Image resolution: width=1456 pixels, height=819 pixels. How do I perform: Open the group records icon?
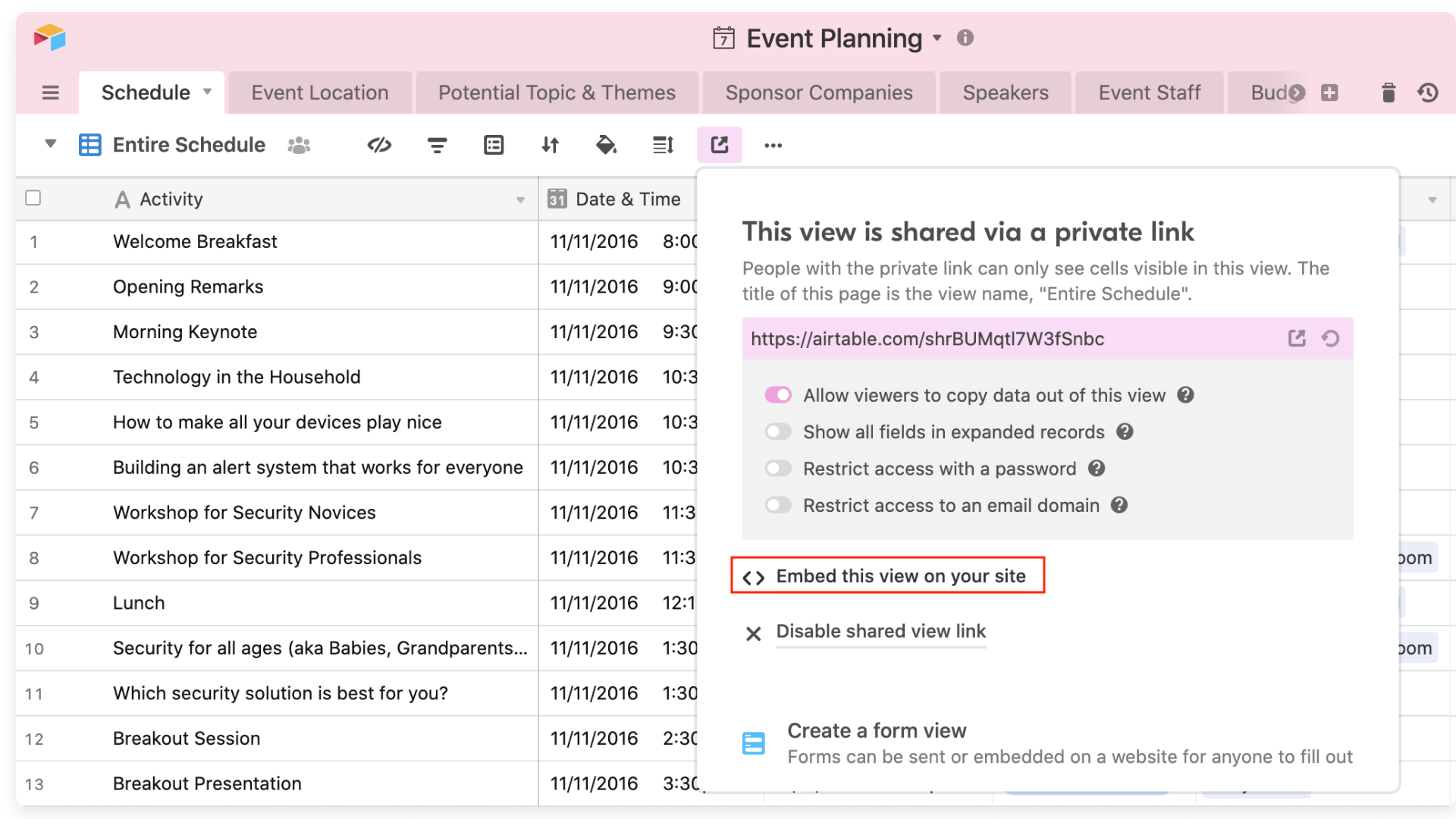pyautogui.click(x=494, y=144)
